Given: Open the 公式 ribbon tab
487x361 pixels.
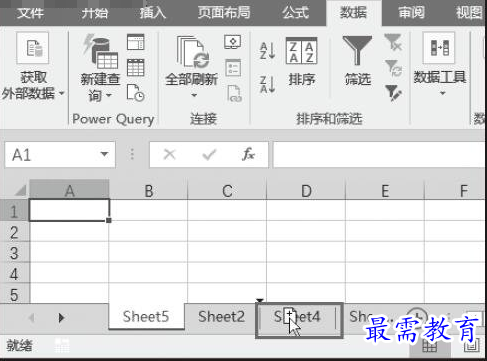Looking at the screenshot, I should click(x=295, y=13).
